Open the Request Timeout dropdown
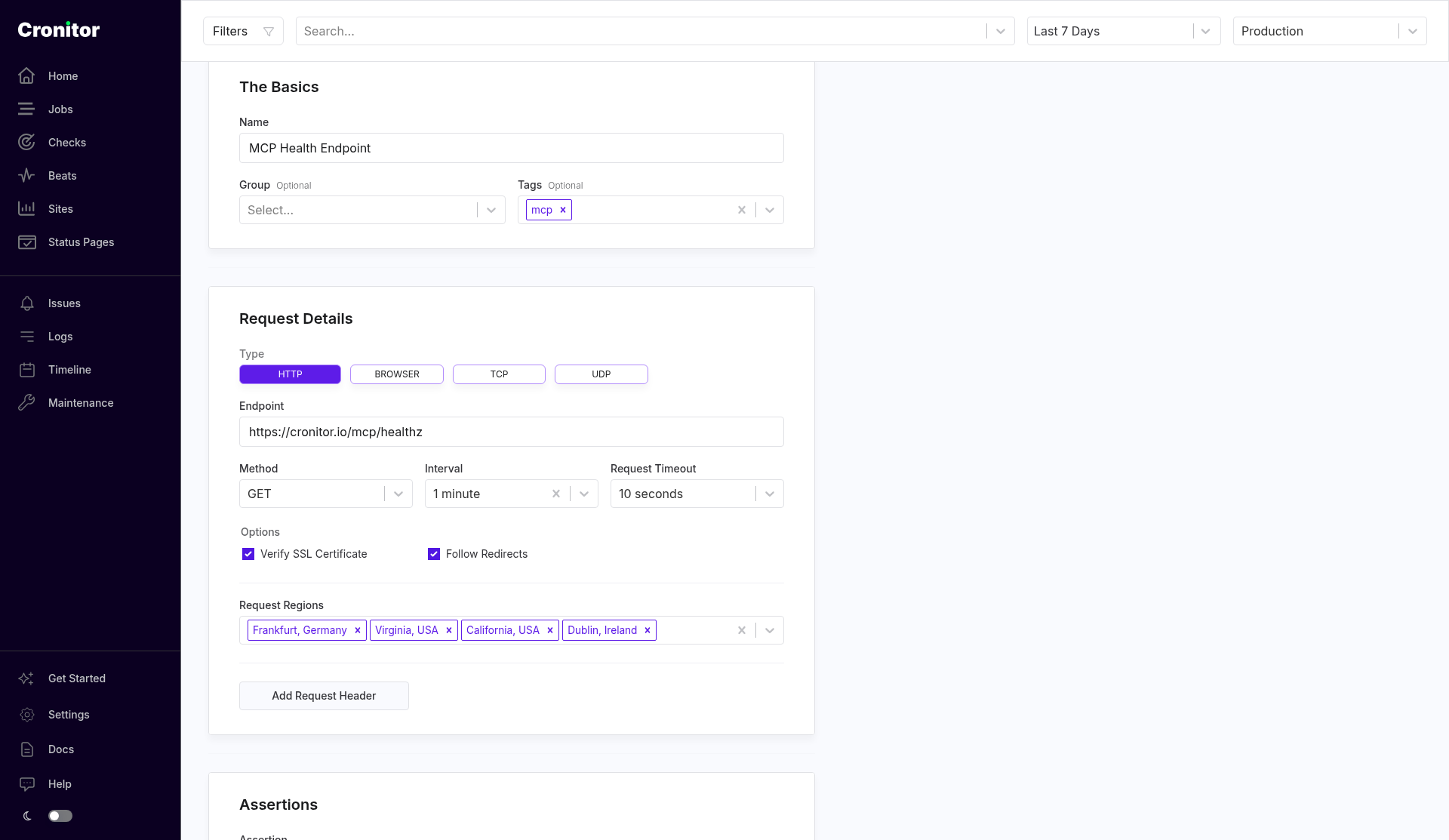The image size is (1449, 840). [x=697, y=494]
